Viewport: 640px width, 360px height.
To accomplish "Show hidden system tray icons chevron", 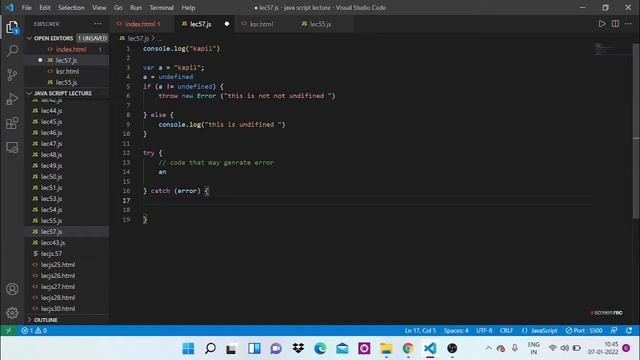I will (x=488, y=348).
